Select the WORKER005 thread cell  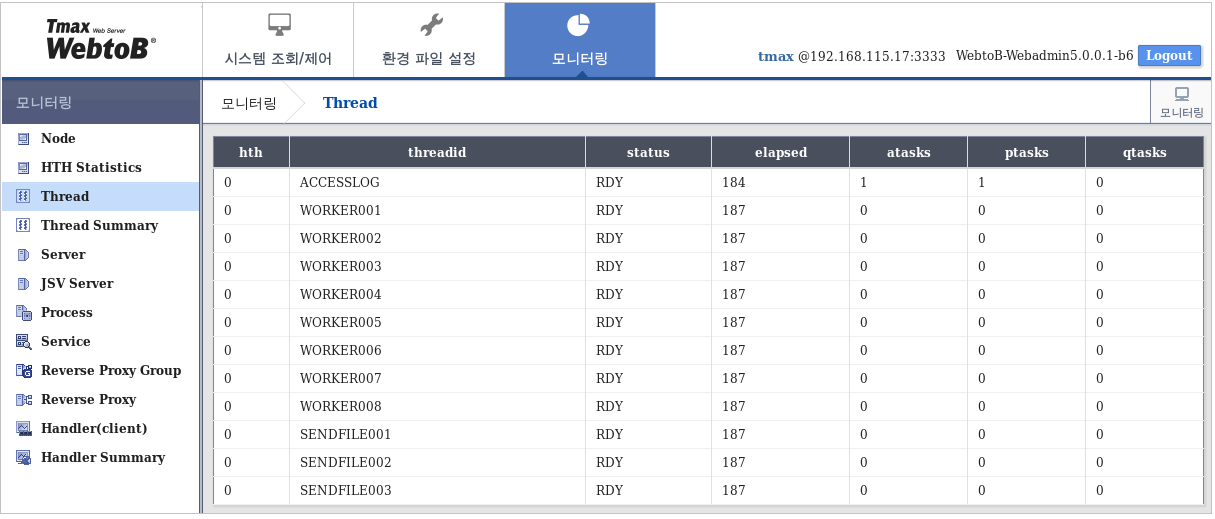pyautogui.click(x=437, y=323)
